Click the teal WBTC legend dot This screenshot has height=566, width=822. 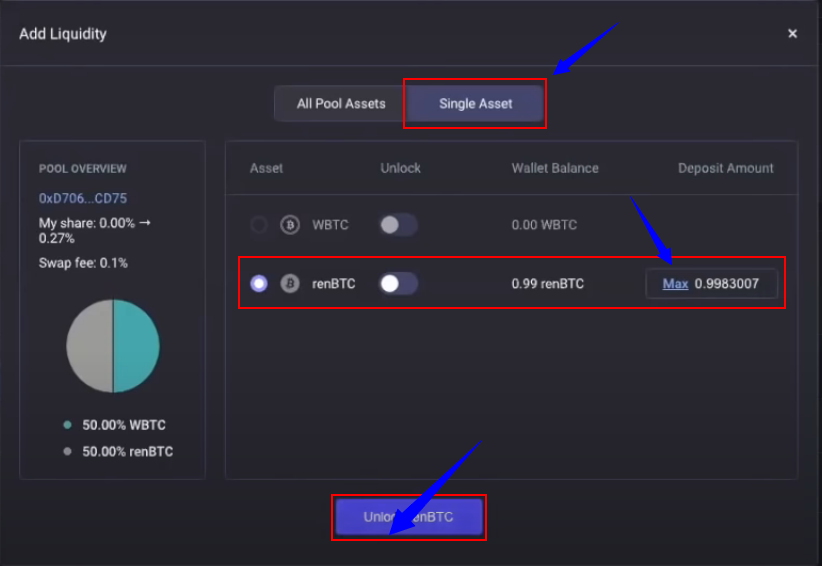(67, 425)
